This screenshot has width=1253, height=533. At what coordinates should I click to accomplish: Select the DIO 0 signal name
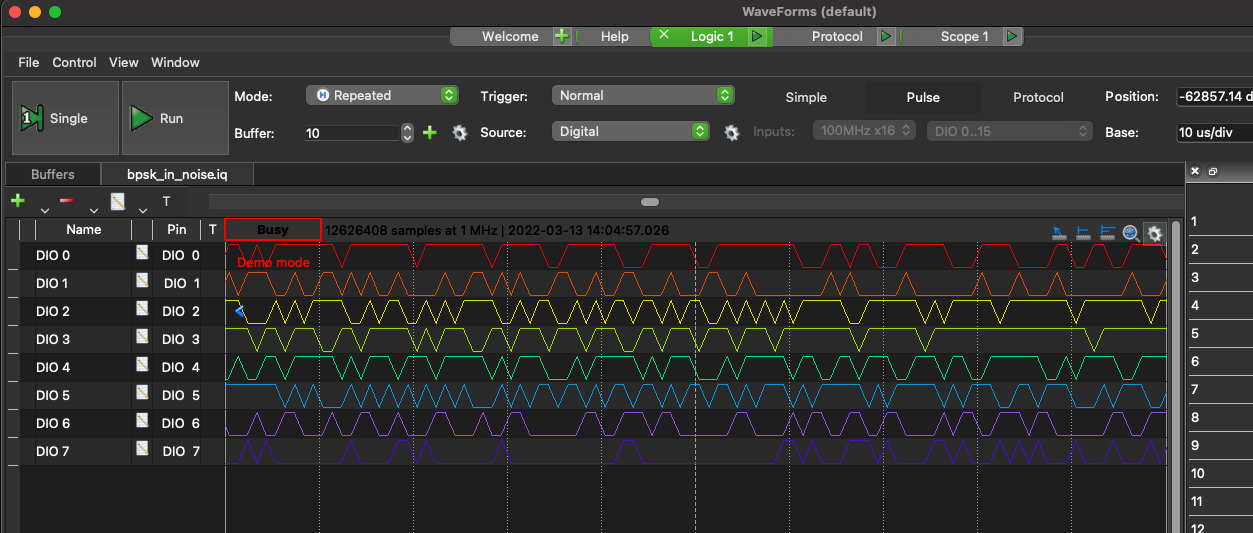click(x=53, y=255)
